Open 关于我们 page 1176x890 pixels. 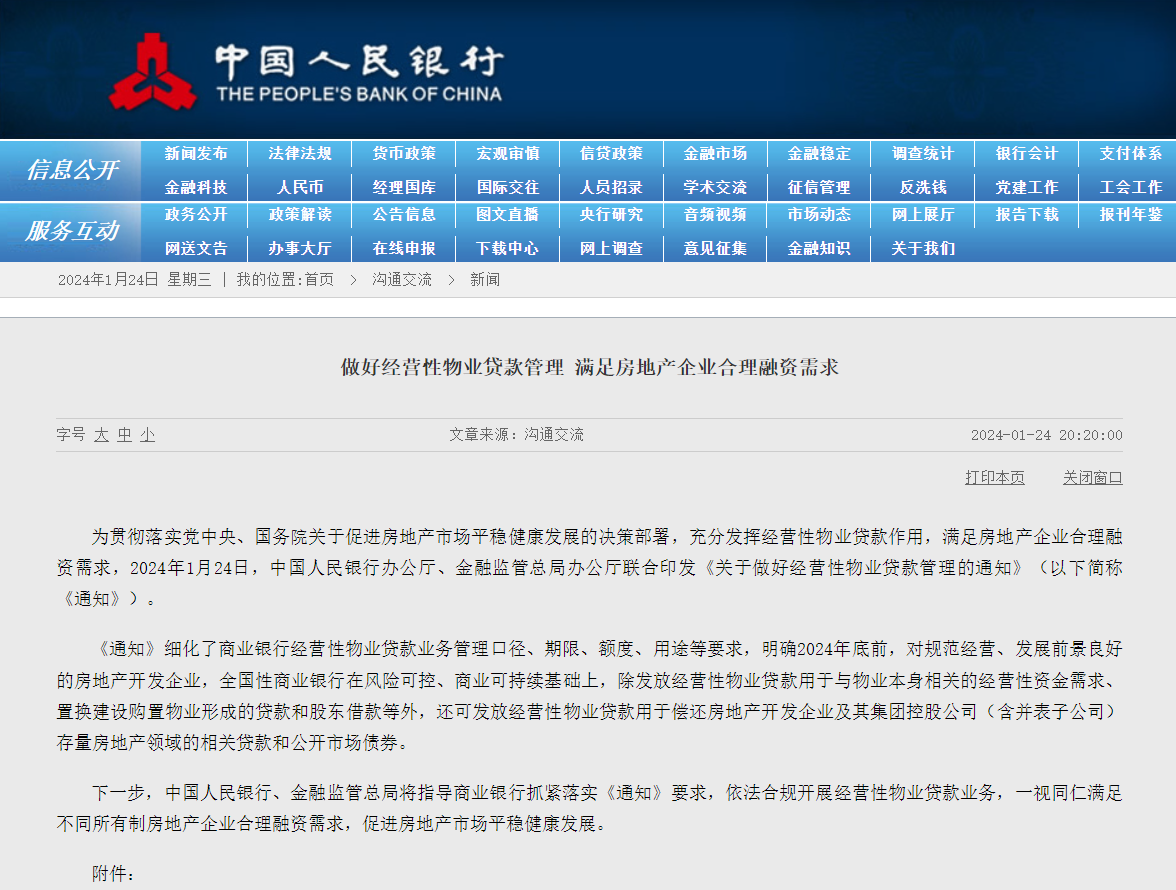click(923, 248)
